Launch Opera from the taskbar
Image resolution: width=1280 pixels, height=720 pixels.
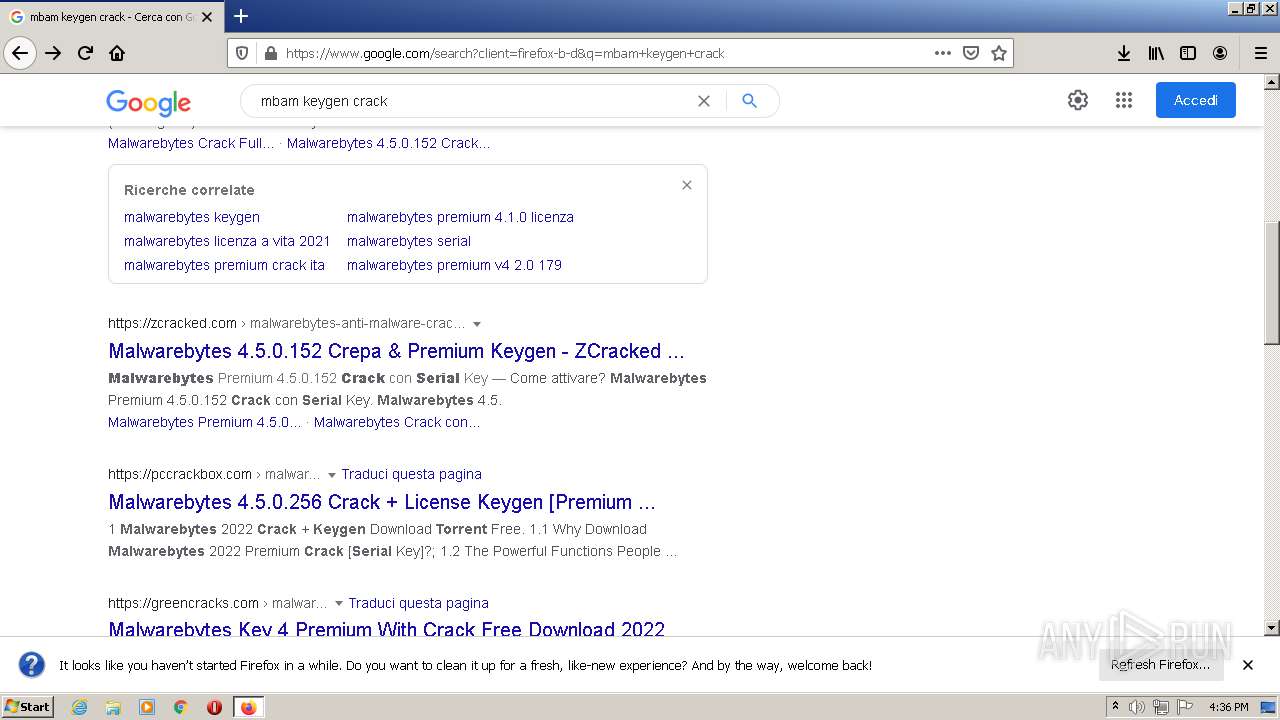pyautogui.click(x=214, y=707)
